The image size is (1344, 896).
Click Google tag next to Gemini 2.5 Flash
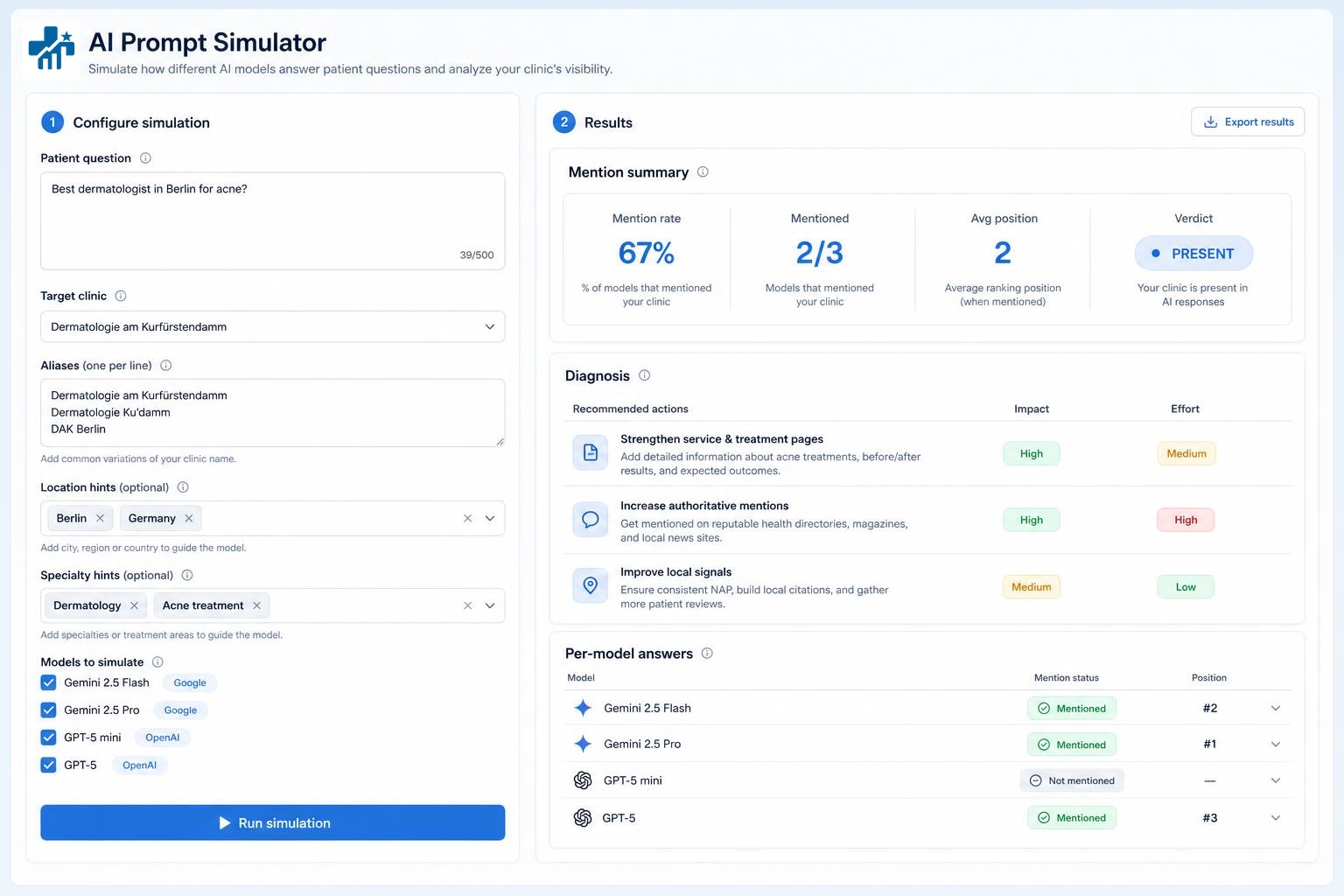coord(190,682)
